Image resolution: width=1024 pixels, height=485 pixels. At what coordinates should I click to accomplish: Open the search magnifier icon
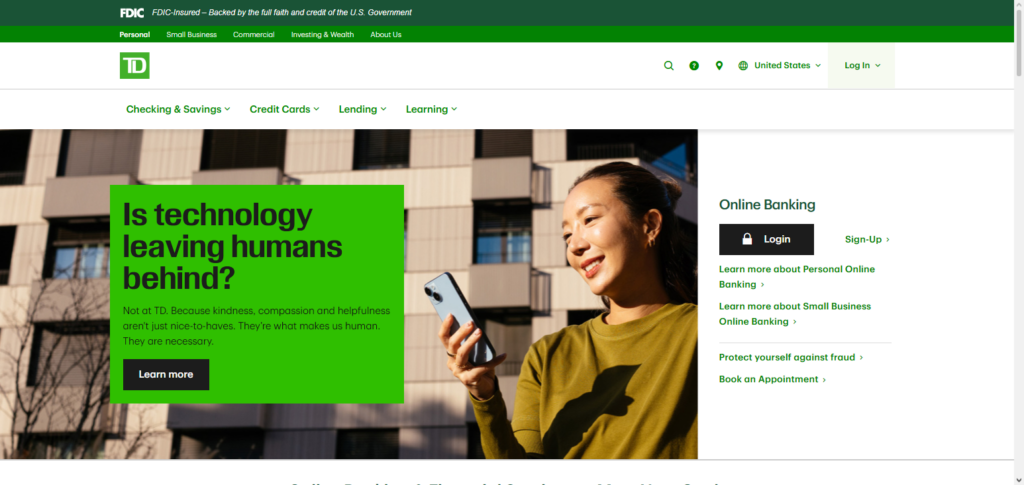[x=669, y=65]
